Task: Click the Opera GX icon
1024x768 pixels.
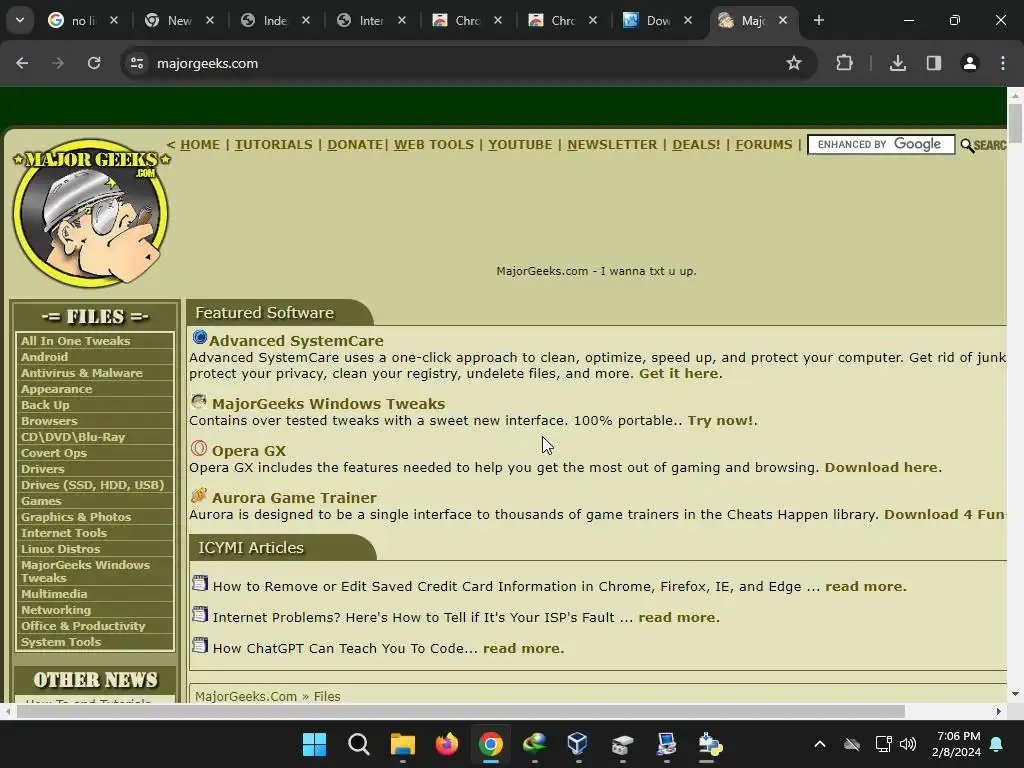Action: coord(199,448)
